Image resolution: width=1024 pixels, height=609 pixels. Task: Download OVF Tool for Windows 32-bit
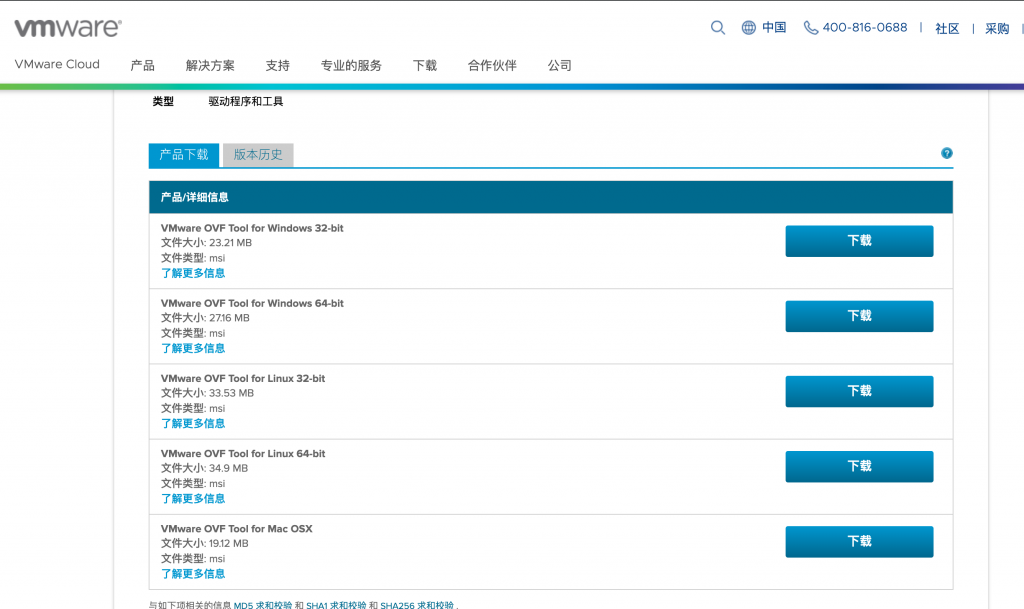click(859, 241)
